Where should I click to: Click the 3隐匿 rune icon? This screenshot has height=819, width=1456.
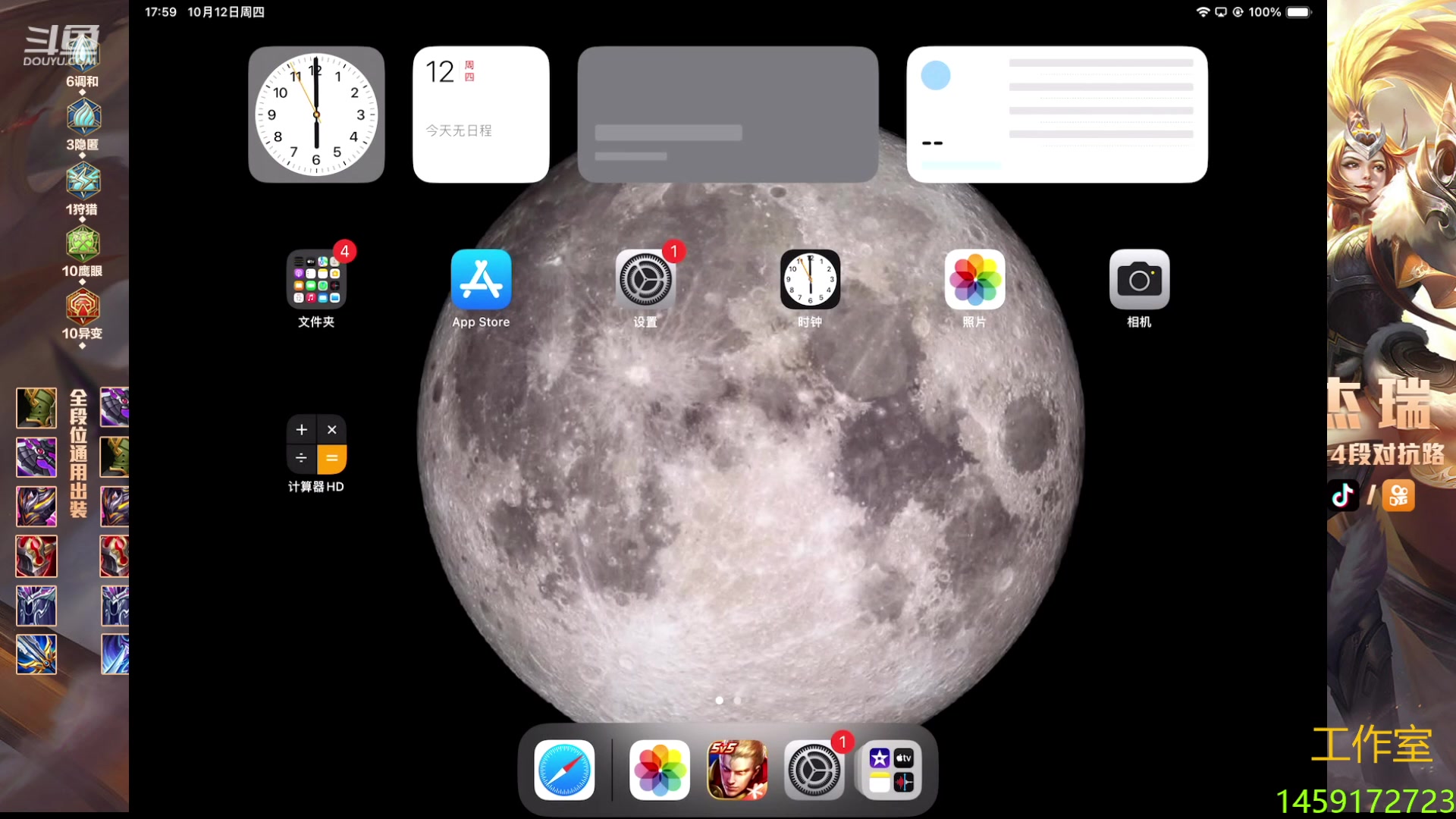coord(83,117)
